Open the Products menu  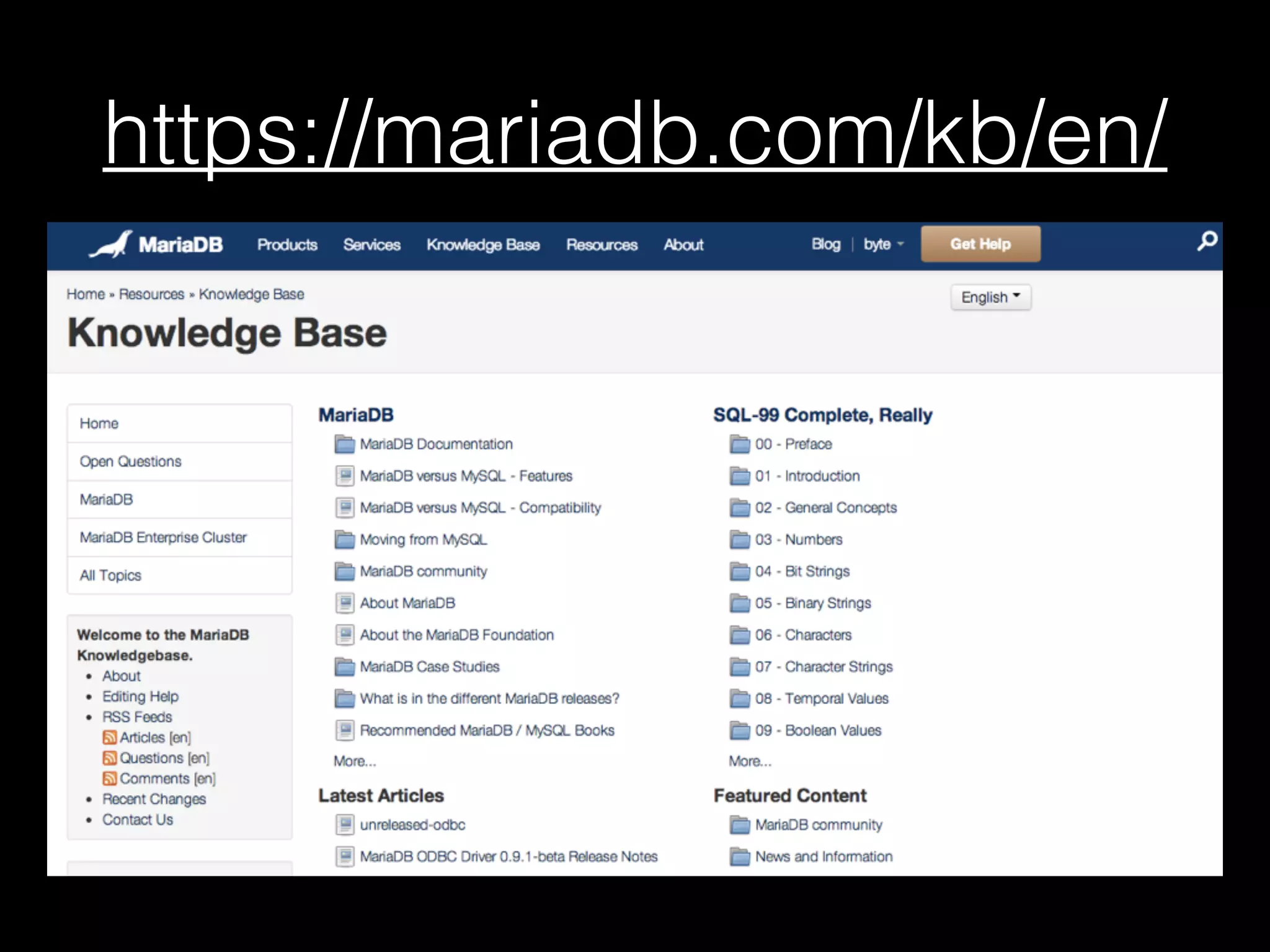[287, 245]
